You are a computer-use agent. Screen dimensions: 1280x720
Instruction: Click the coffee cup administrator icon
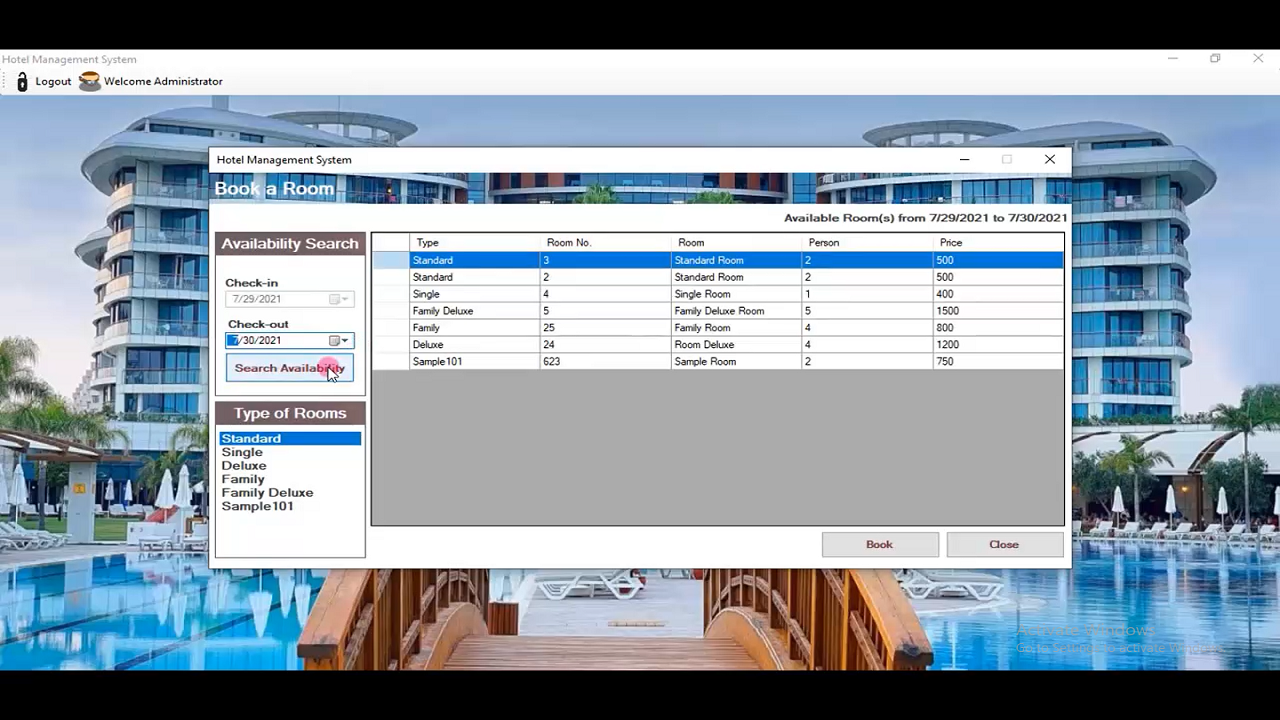click(x=89, y=81)
